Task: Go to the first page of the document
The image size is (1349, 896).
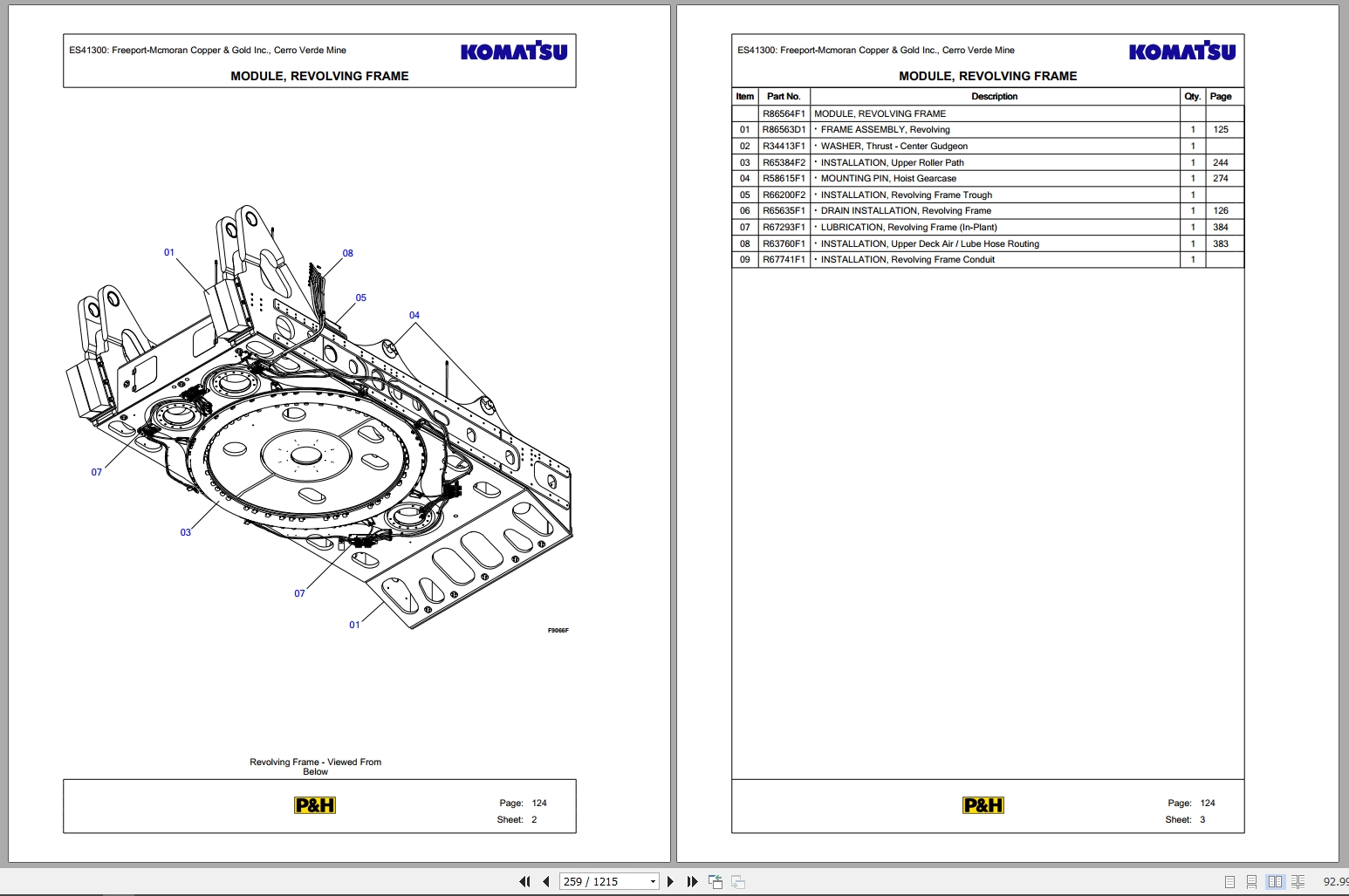Action: 524,881
